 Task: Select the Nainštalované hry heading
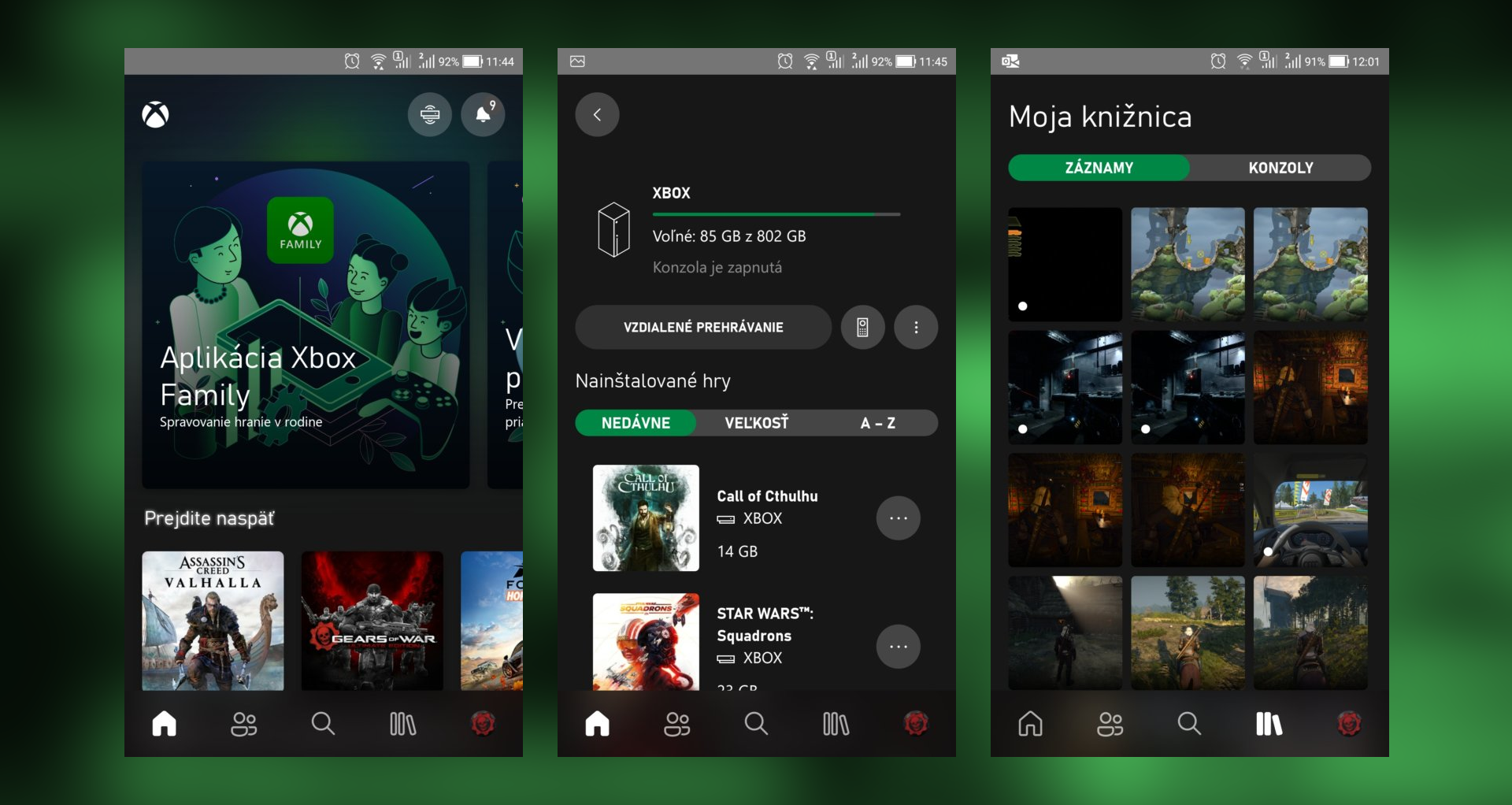(653, 381)
